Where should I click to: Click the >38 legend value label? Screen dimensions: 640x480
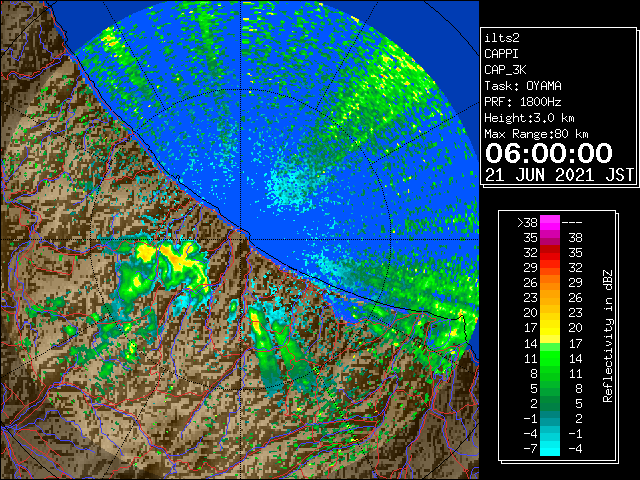pos(527,223)
